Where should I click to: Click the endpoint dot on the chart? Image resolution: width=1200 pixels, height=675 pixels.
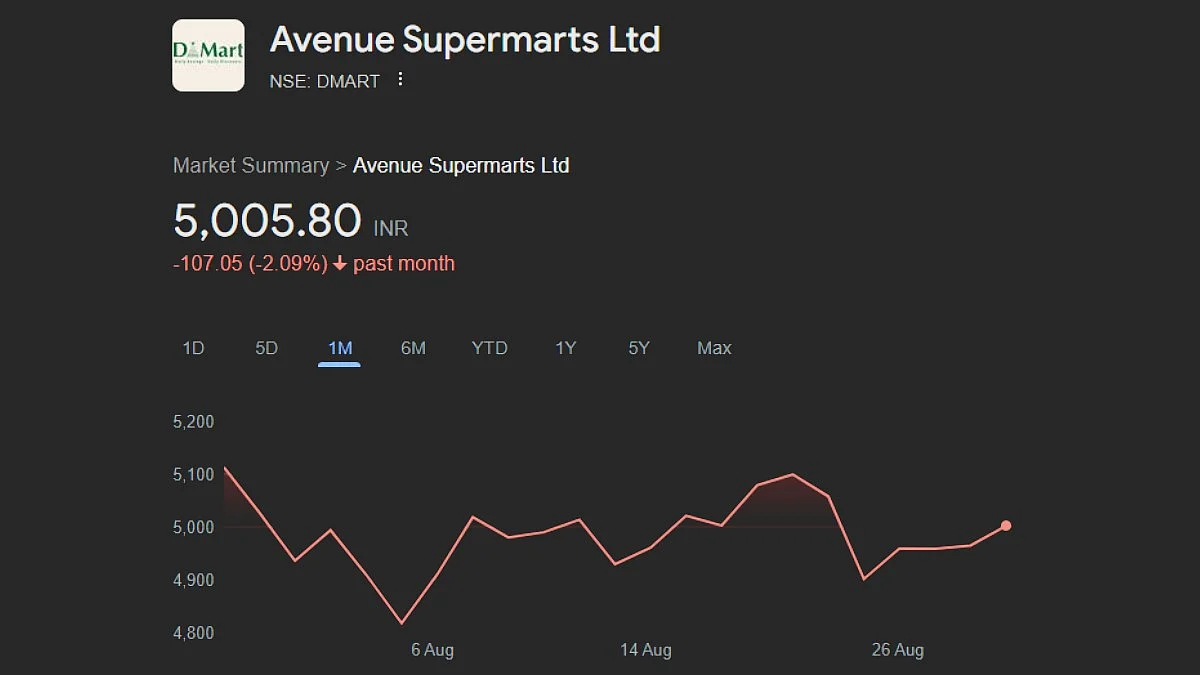click(1006, 526)
